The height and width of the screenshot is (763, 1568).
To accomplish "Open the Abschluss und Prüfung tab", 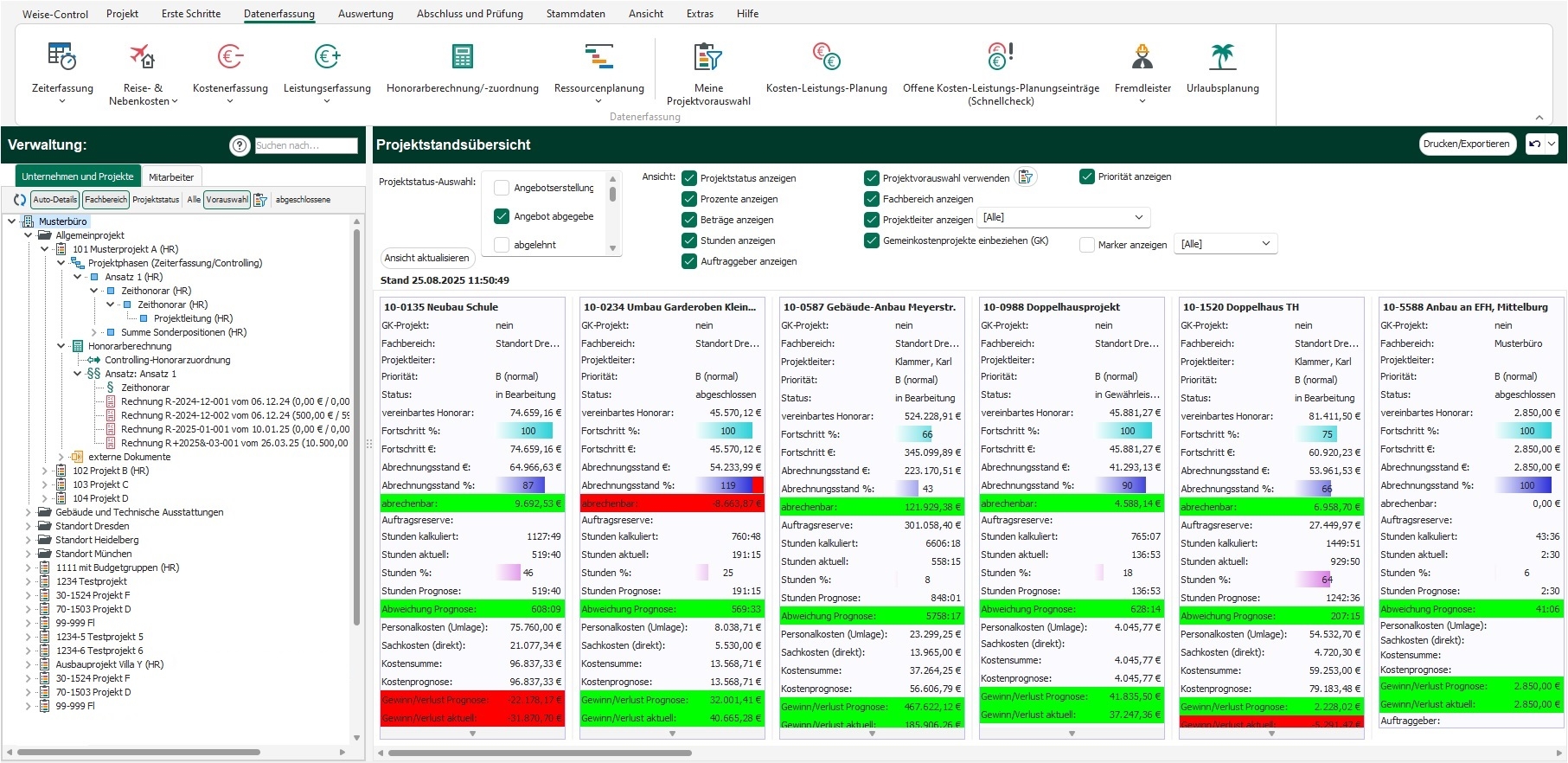I will [470, 14].
